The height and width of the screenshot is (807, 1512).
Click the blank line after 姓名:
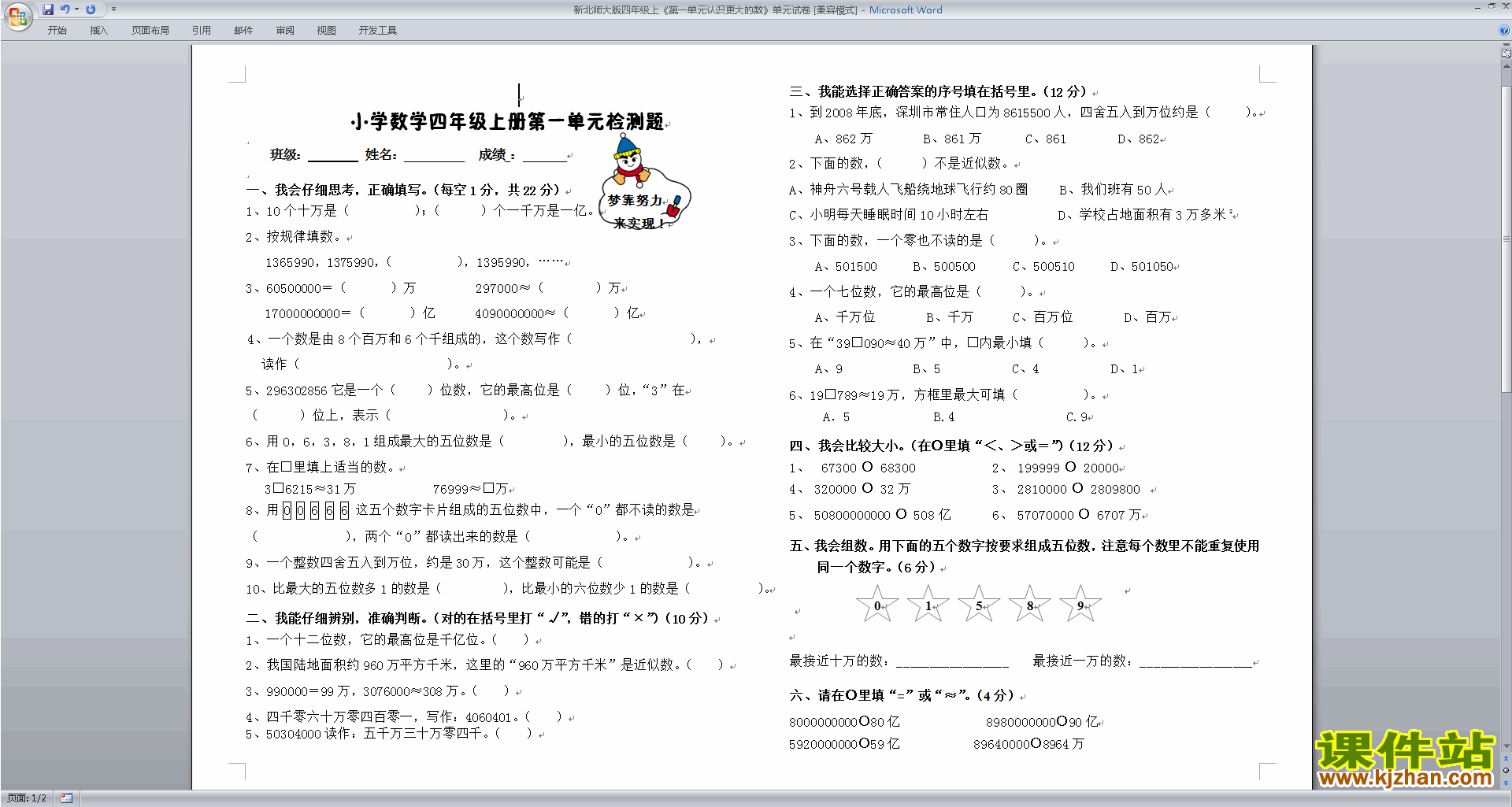(x=434, y=156)
